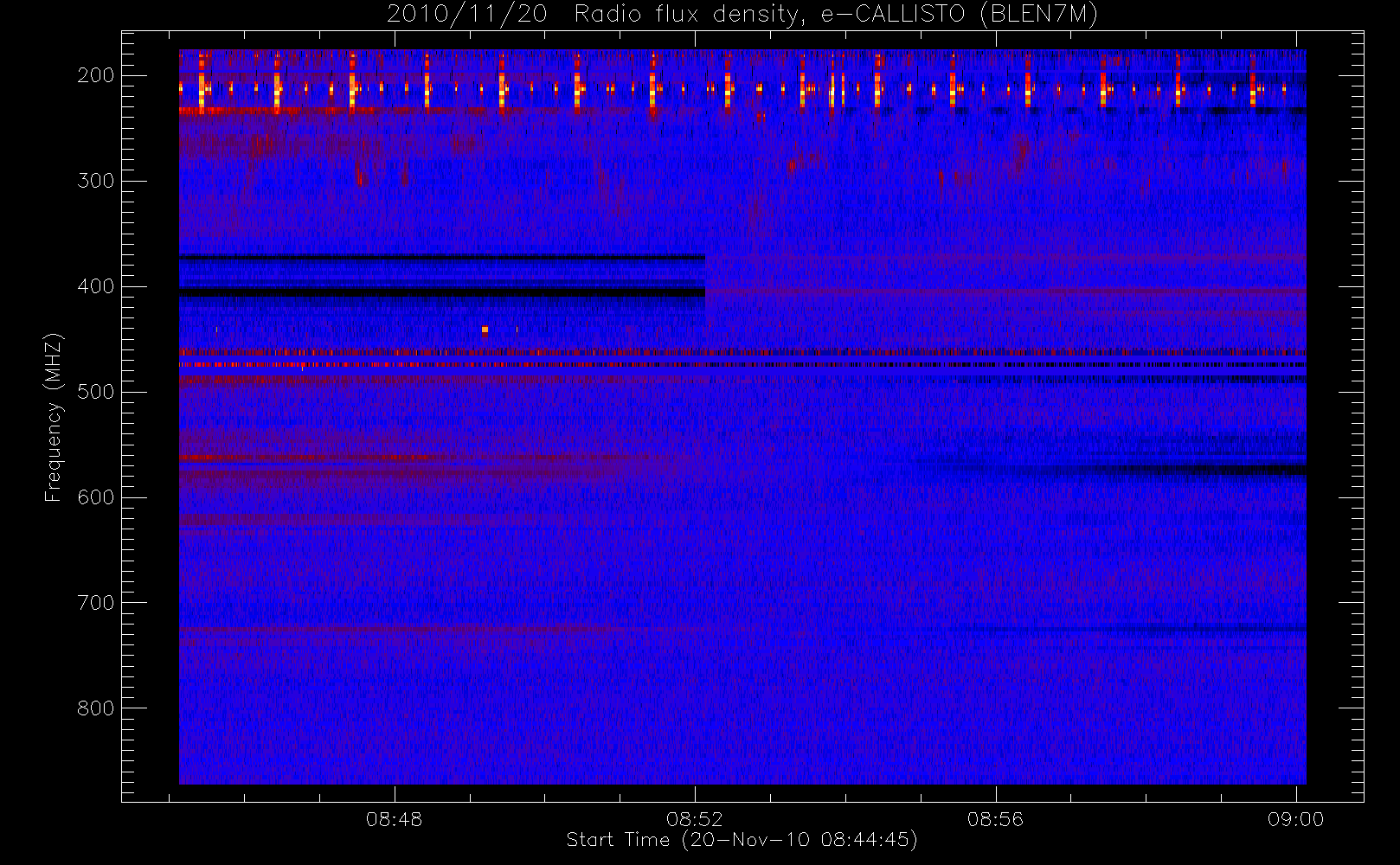Click the plot title '2010/11/20 Radio flux density, e-CALLISTO (BLEN7M)'
Image resolution: width=1400 pixels, height=865 pixels.
click(742, 14)
